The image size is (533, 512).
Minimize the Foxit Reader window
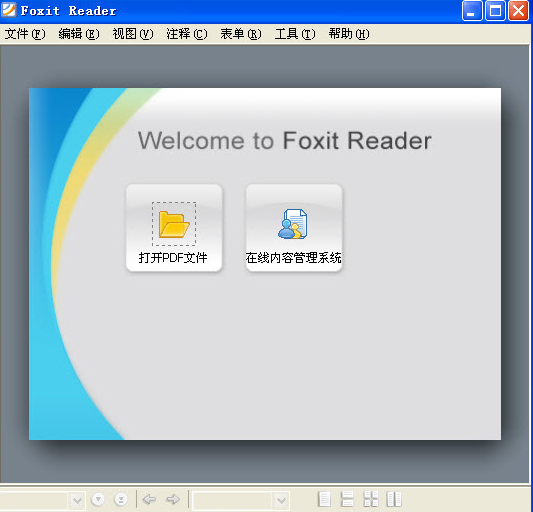pos(471,11)
